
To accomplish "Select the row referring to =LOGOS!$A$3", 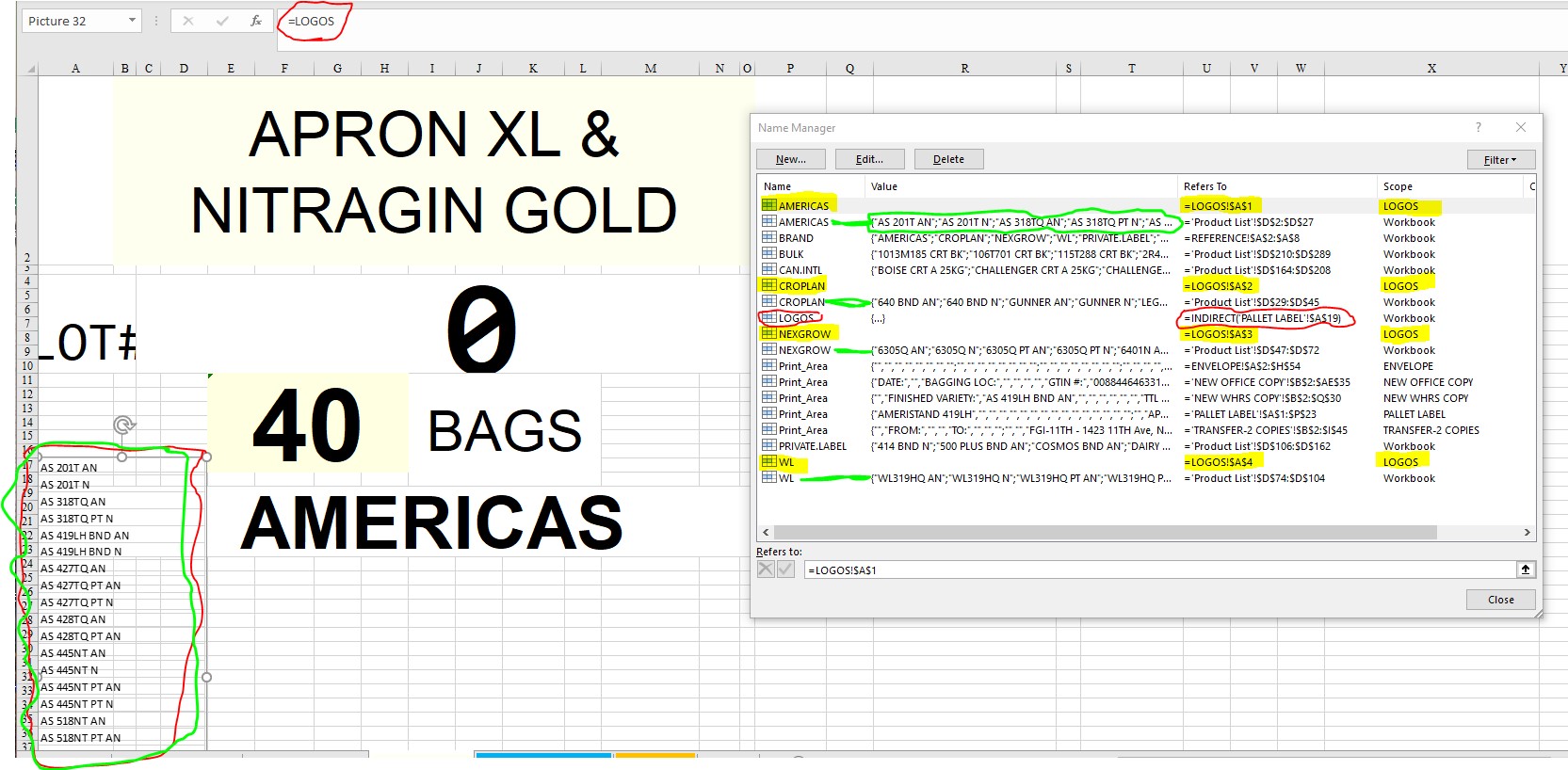I will tap(1145, 334).
